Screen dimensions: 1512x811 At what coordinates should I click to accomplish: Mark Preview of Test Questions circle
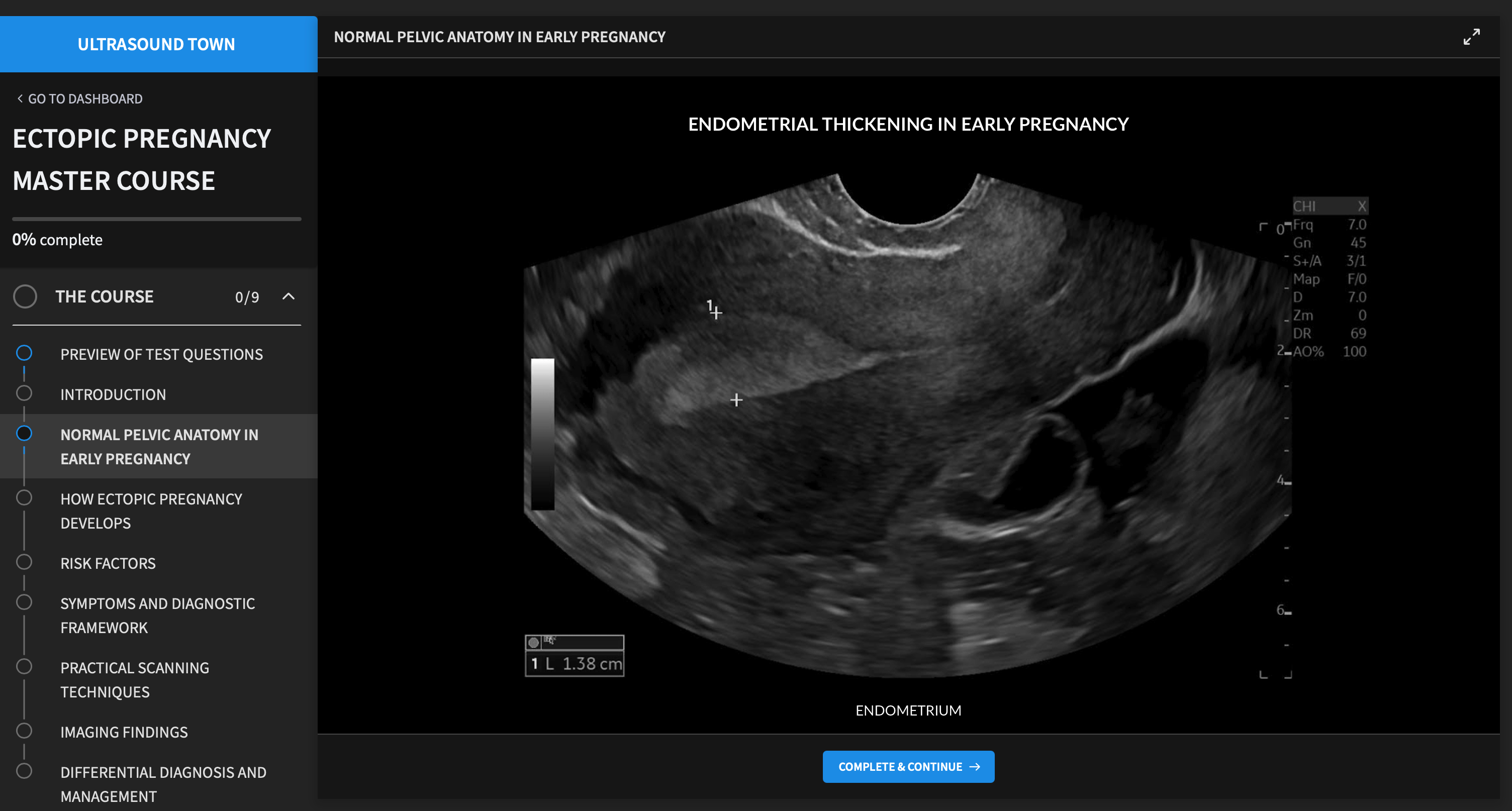(x=24, y=353)
